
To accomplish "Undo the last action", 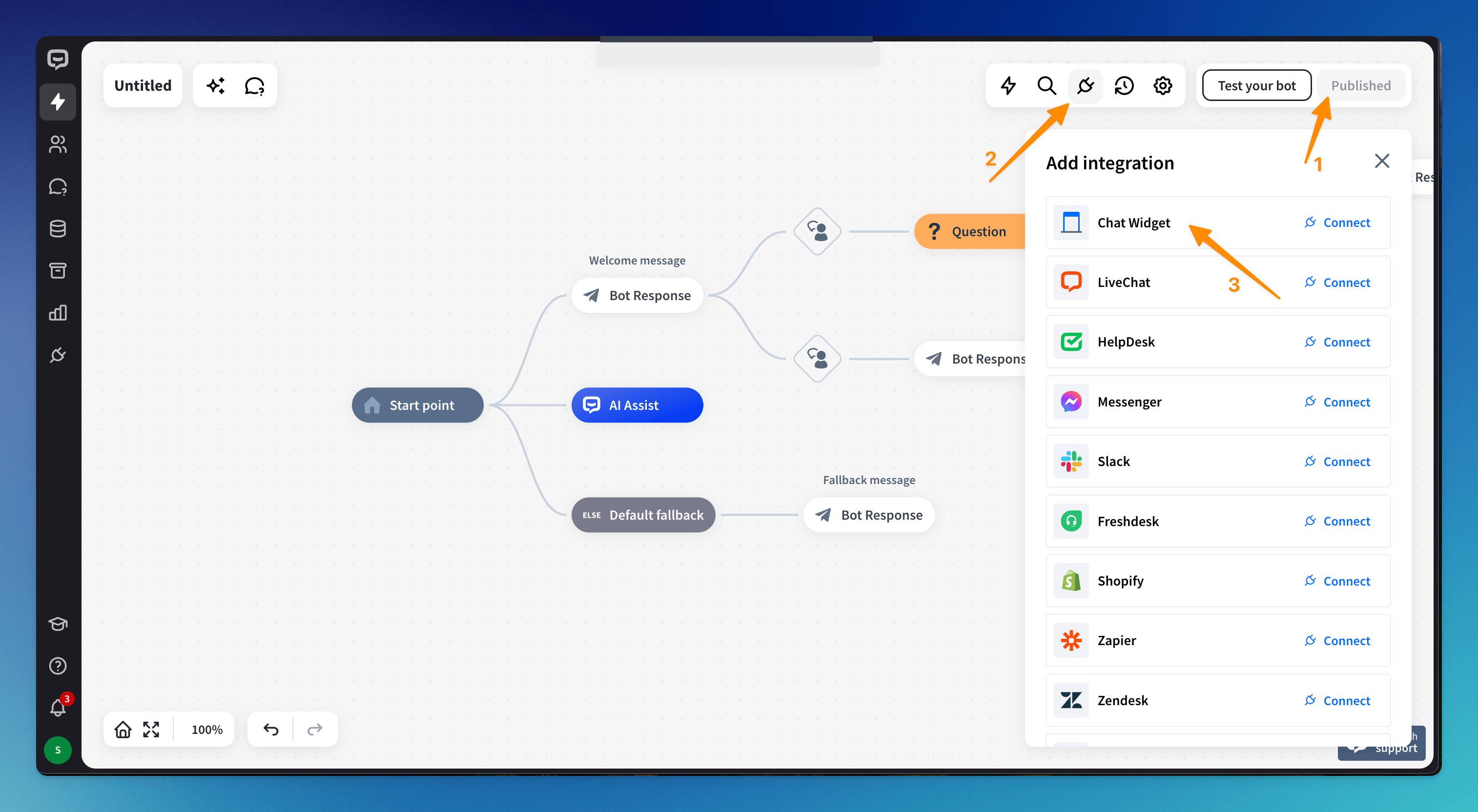I will pos(271,730).
